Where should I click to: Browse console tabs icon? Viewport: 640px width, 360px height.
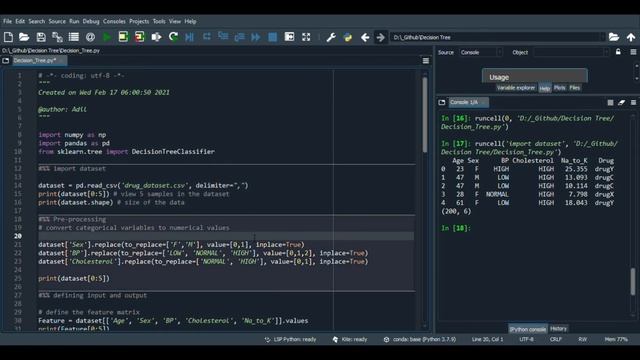[x=442, y=102]
